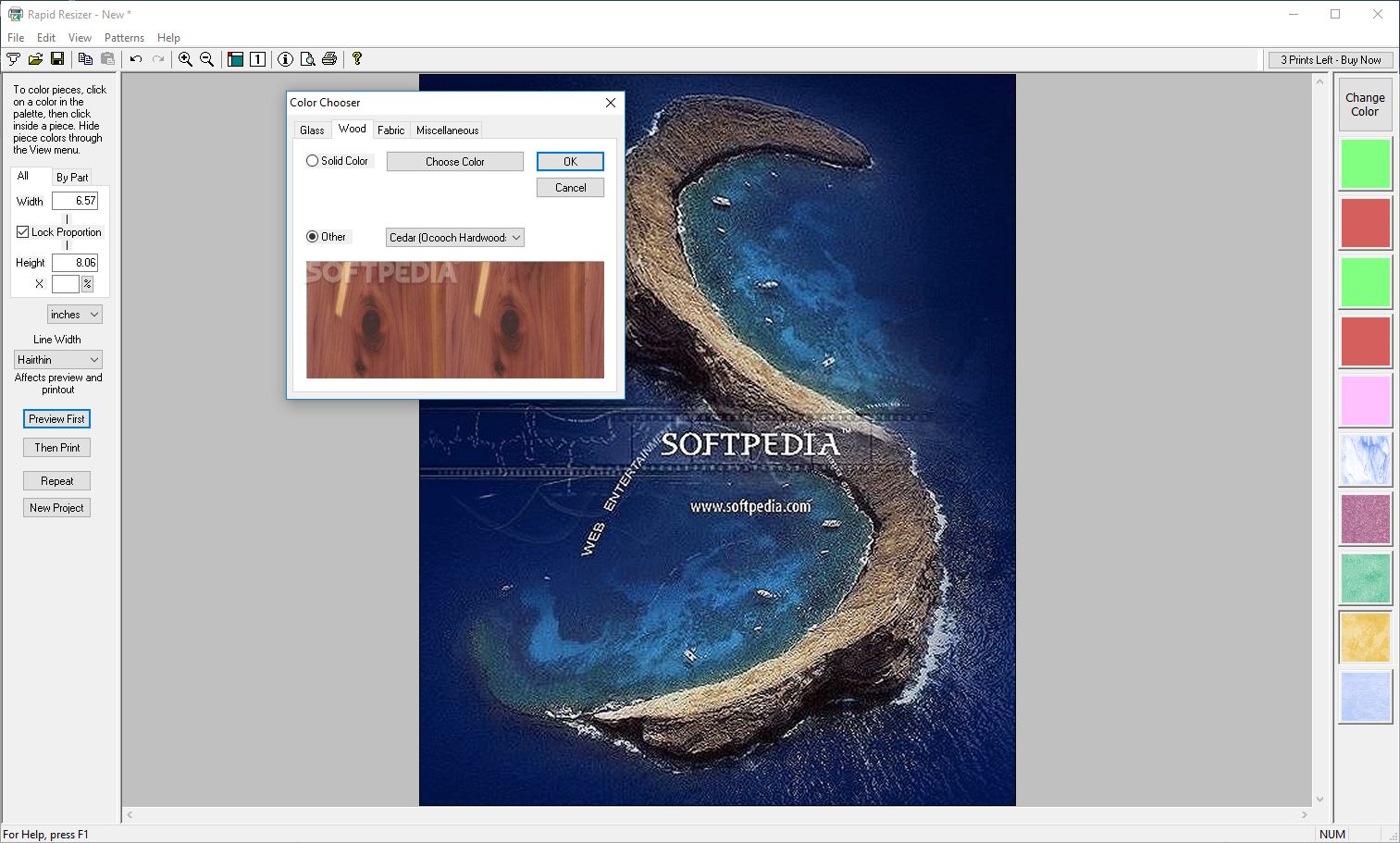Undo the last action via toolbar arrow

point(136,59)
